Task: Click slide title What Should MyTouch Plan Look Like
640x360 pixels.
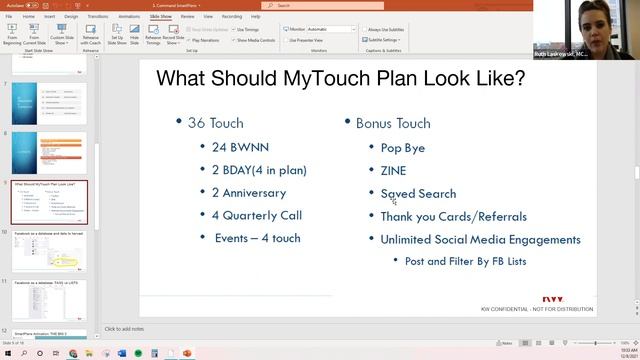Action: [341, 78]
